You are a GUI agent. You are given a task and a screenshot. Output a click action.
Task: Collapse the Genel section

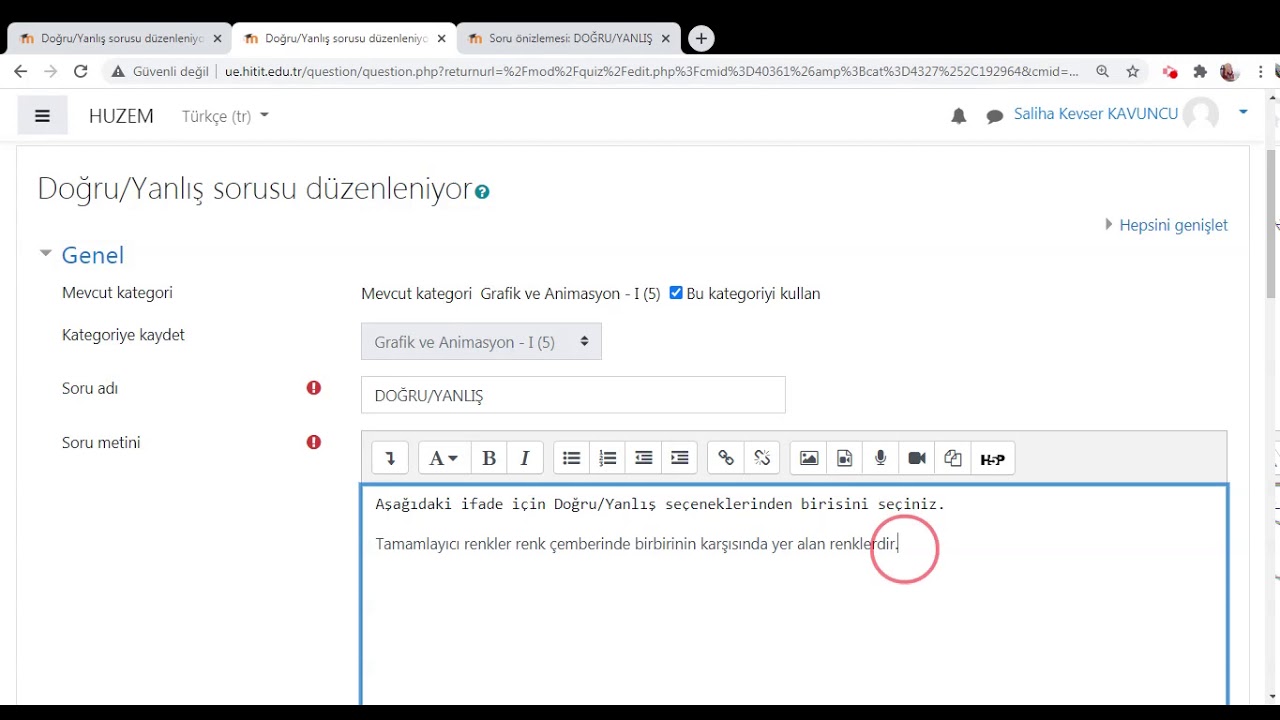(x=45, y=254)
